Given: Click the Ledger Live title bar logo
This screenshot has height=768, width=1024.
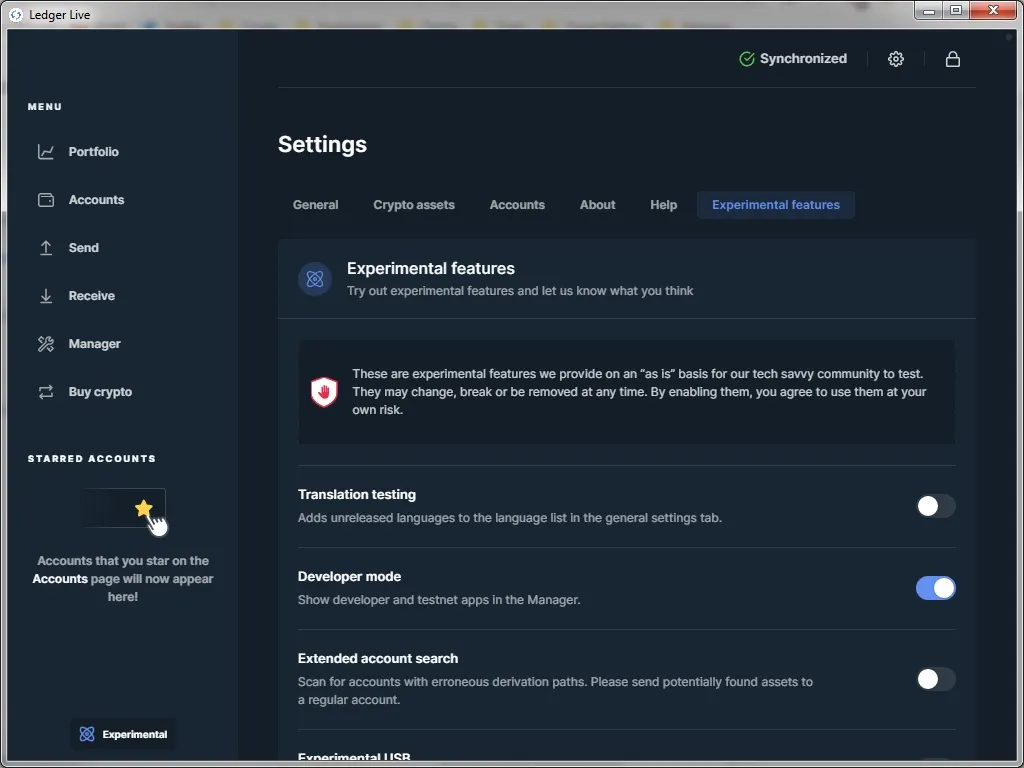Looking at the screenshot, I should [14, 14].
